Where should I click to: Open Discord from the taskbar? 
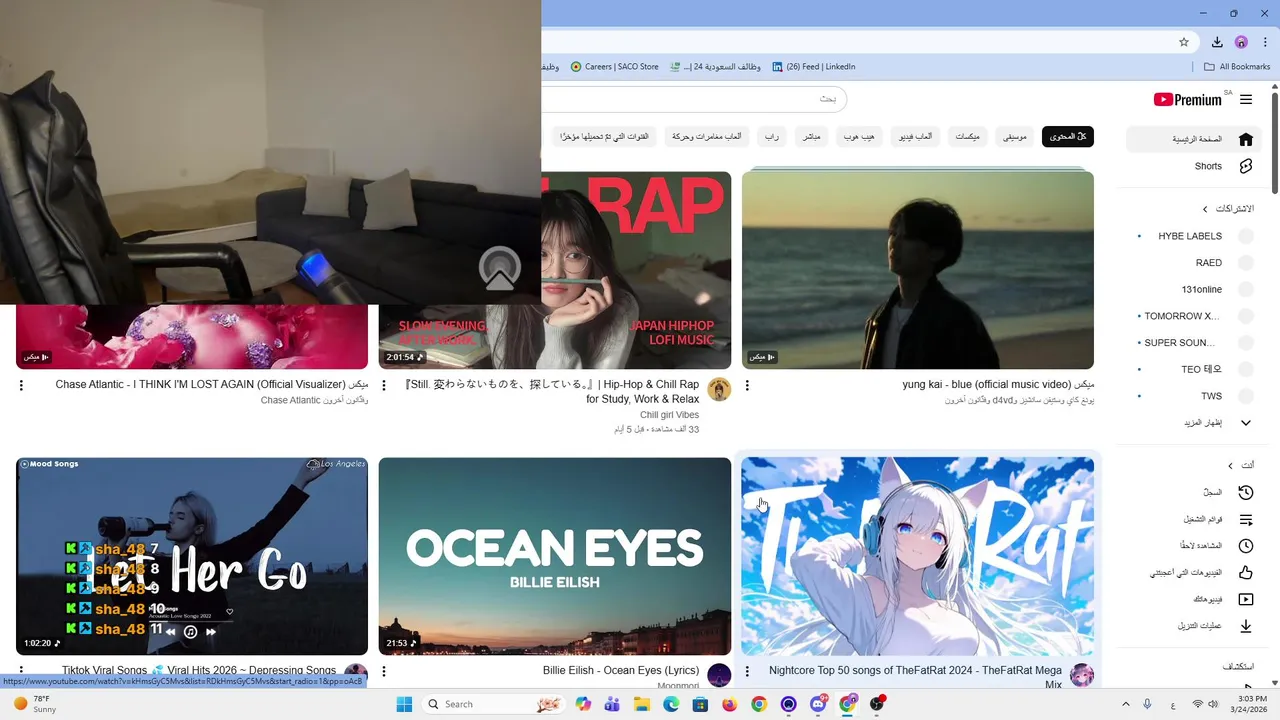click(x=818, y=704)
